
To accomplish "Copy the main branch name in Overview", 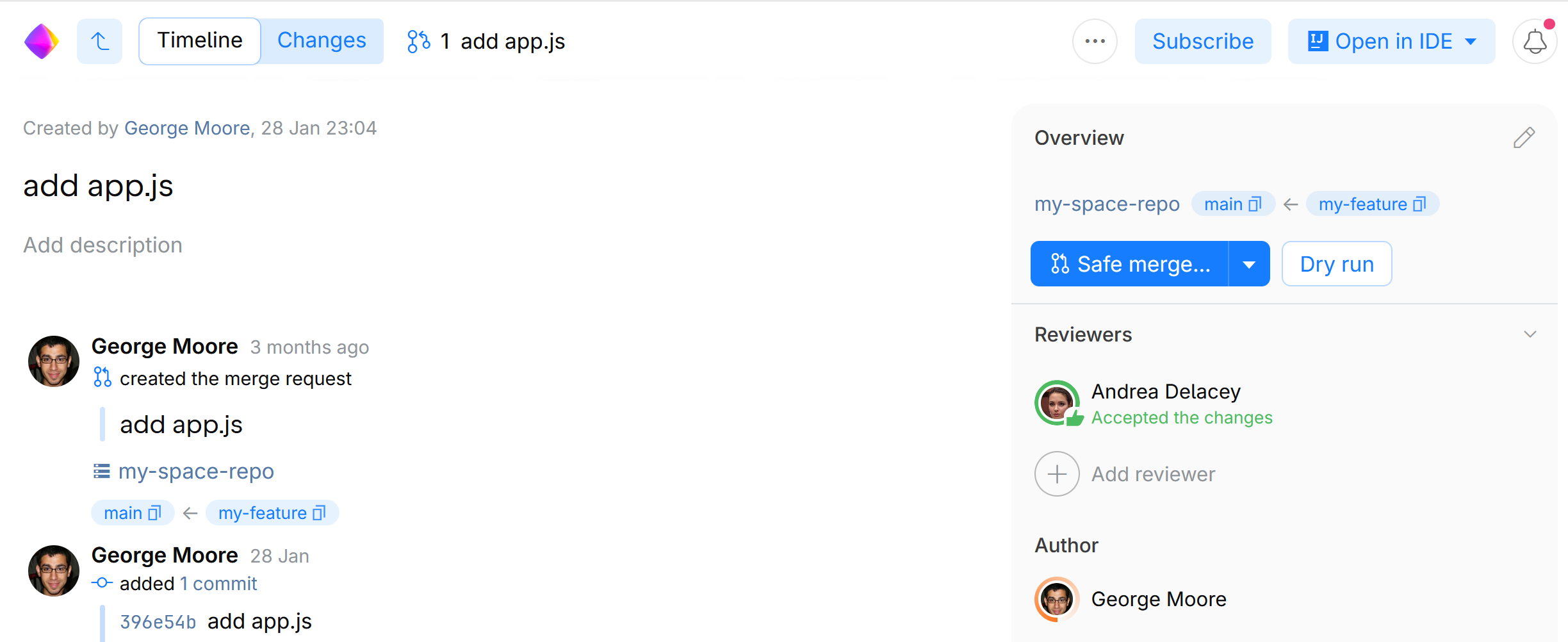I will (1255, 204).
